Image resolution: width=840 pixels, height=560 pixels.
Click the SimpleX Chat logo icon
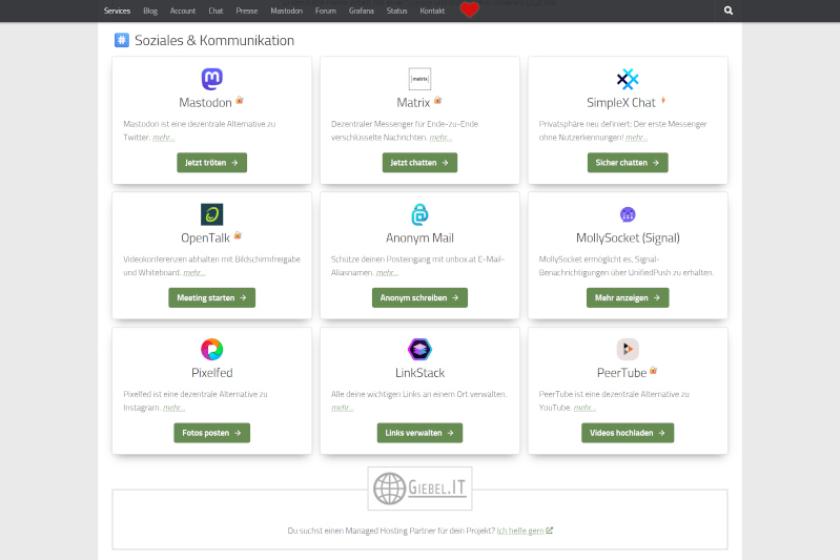(627, 79)
